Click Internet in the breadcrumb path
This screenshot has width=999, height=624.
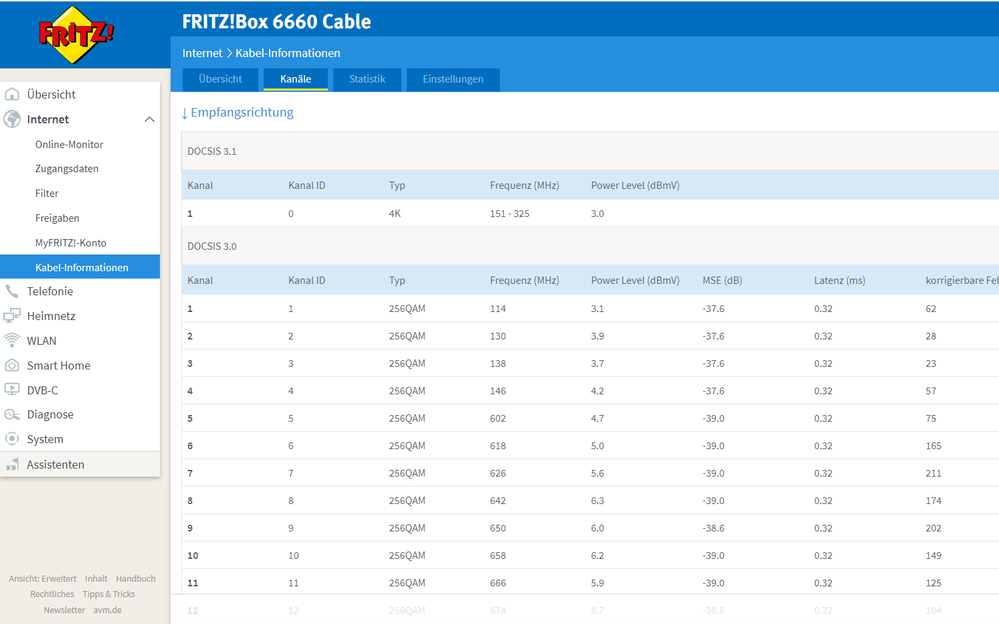point(202,53)
